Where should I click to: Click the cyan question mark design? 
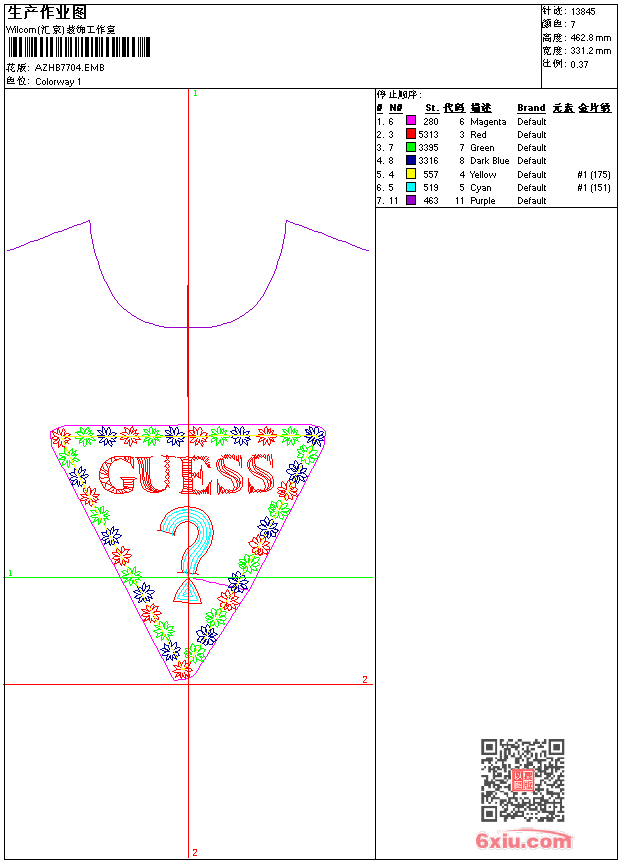tap(187, 540)
